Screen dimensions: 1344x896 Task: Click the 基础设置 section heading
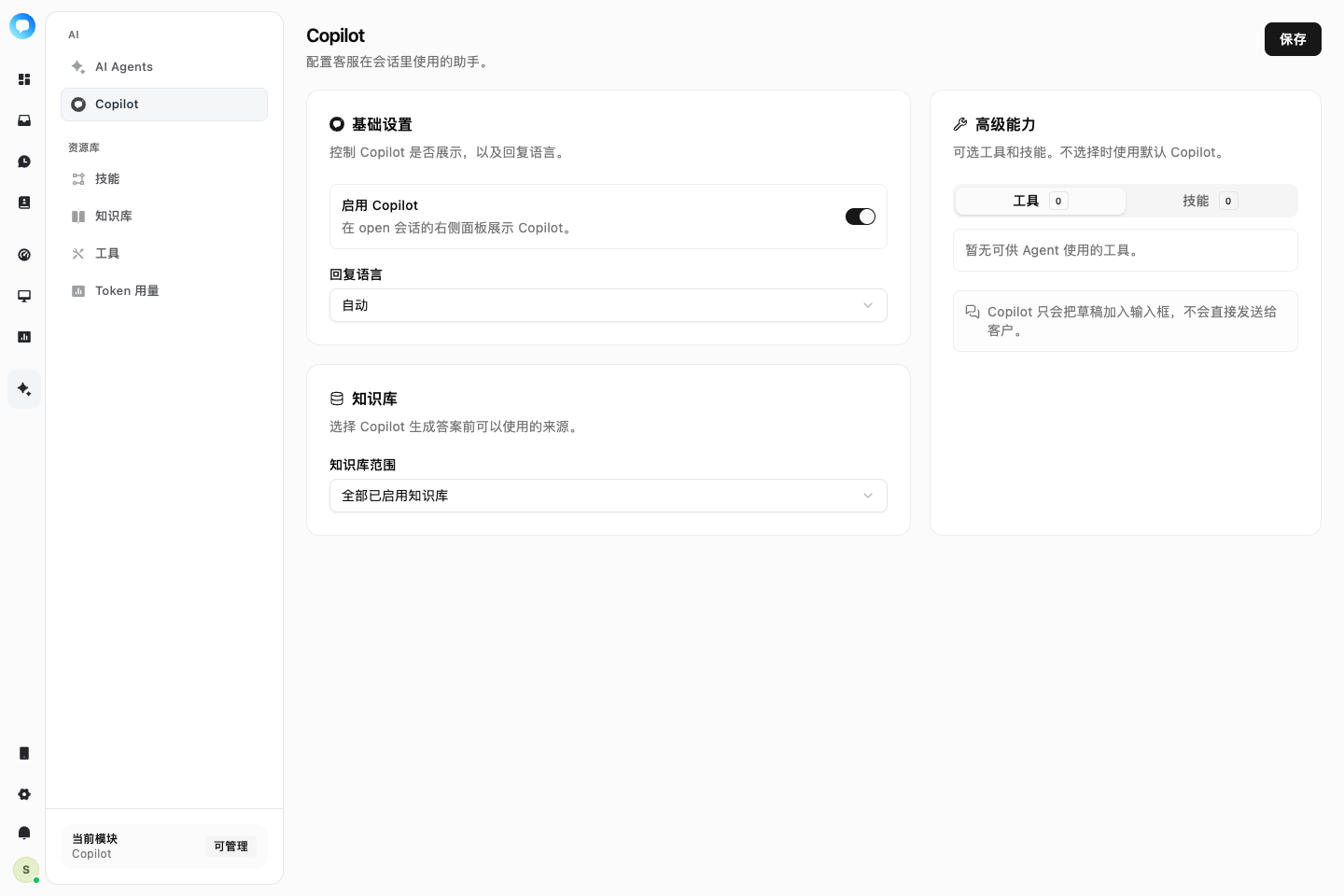[x=382, y=124]
